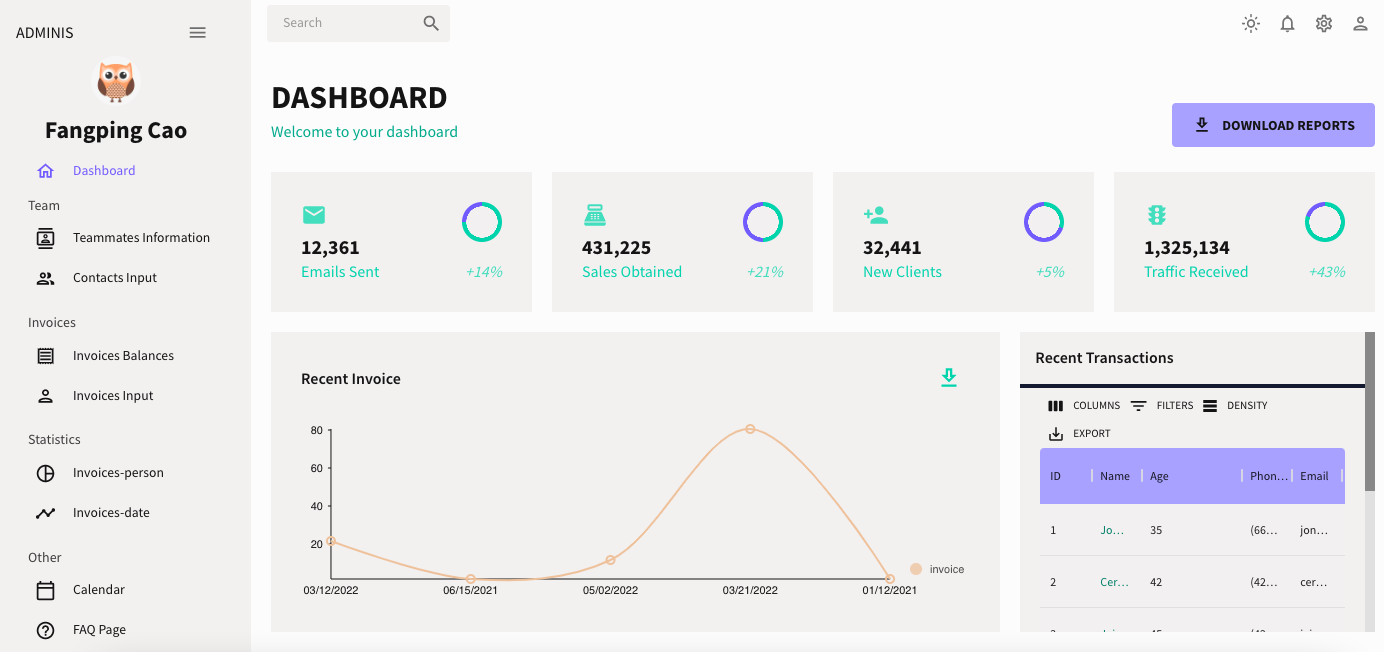Open notifications bell icon
The height and width of the screenshot is (652, 1384).
pos(1288,23)
